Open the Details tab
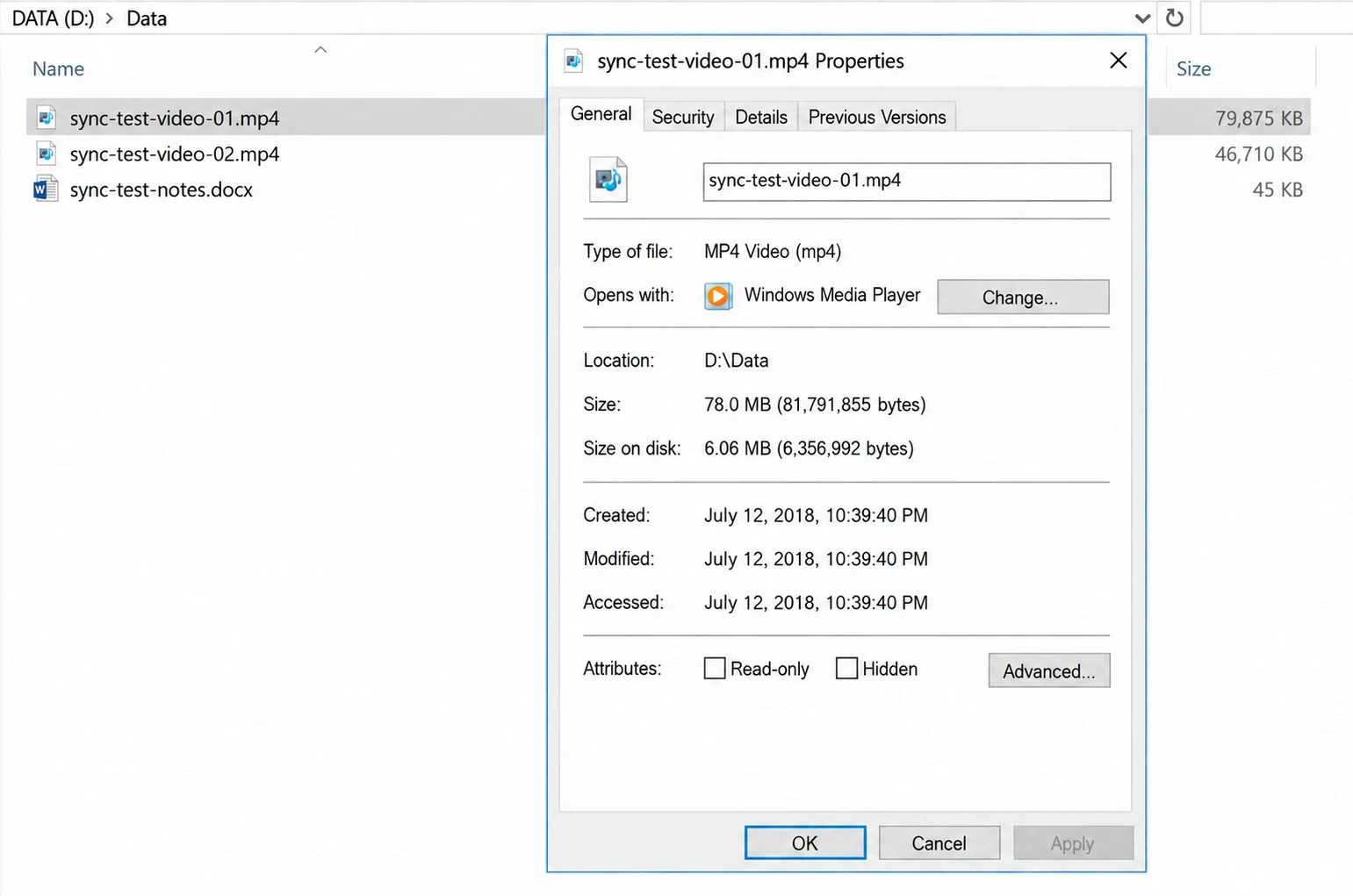 click(761, 117)
